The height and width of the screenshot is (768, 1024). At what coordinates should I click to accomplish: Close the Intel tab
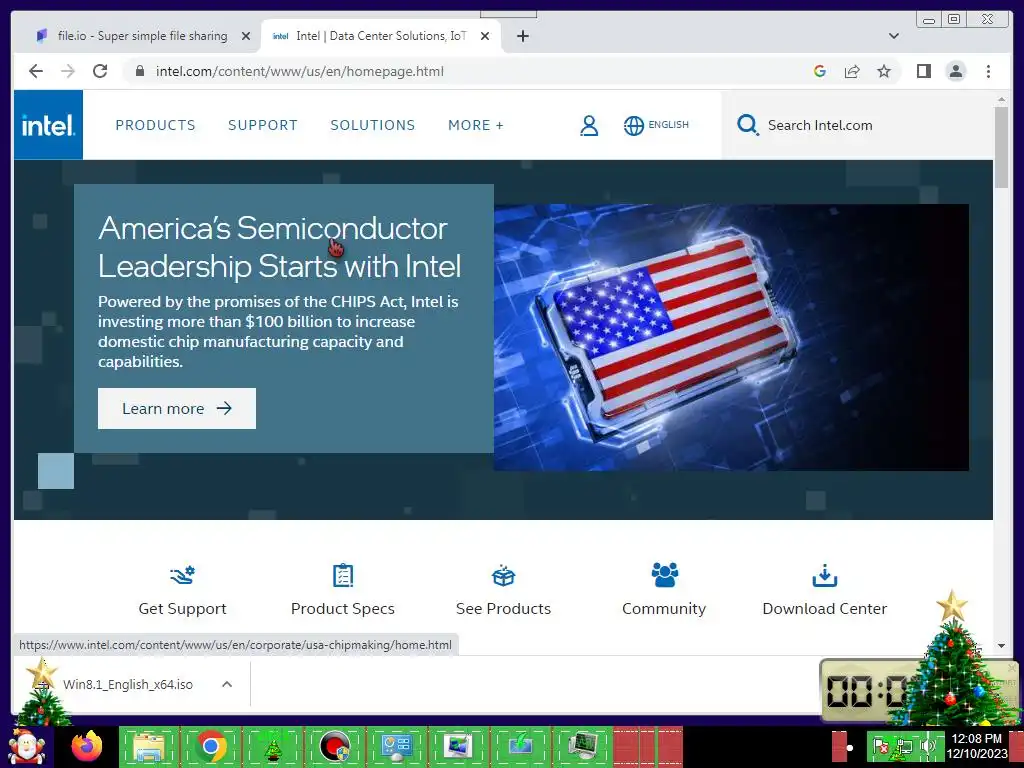485,36
